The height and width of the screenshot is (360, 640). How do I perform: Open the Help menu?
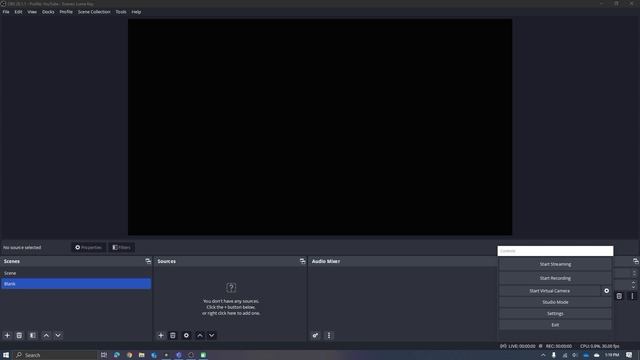[x=136, y=12]
